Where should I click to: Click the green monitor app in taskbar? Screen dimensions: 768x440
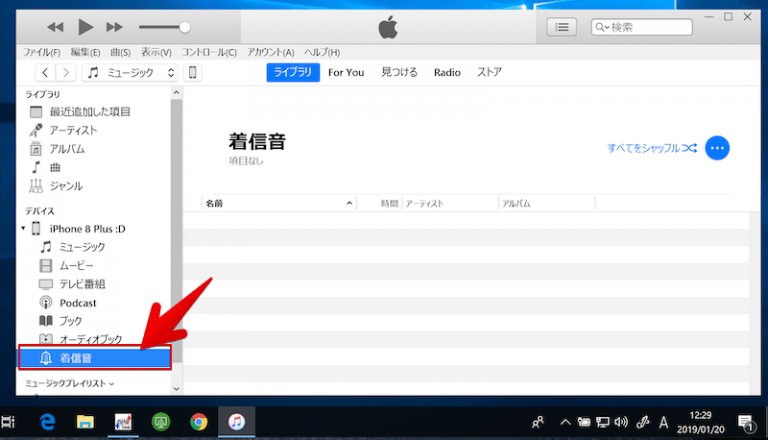click(161, 422)
